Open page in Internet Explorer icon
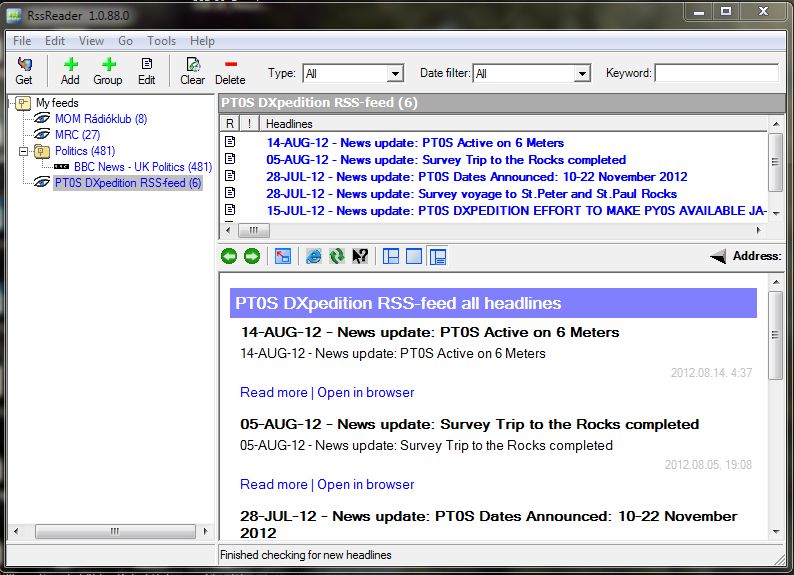794x575 pixels. [x=313, y=256]
